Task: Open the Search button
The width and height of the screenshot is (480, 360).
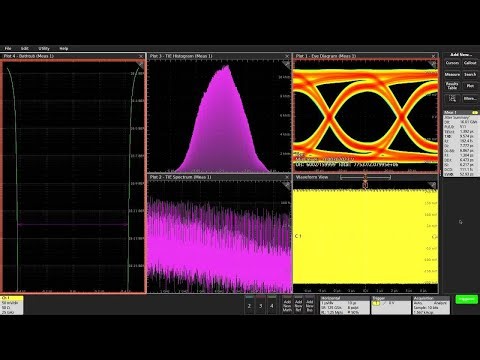Action: (x=470, y=74)
